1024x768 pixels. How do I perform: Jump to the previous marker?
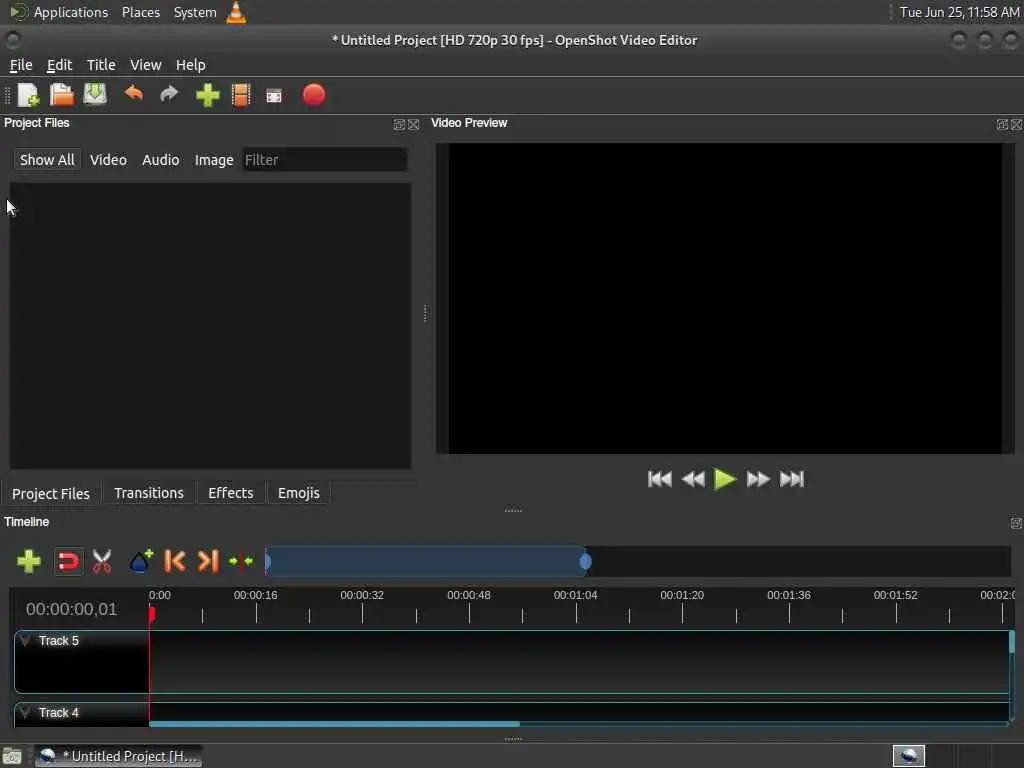[174, 561]
